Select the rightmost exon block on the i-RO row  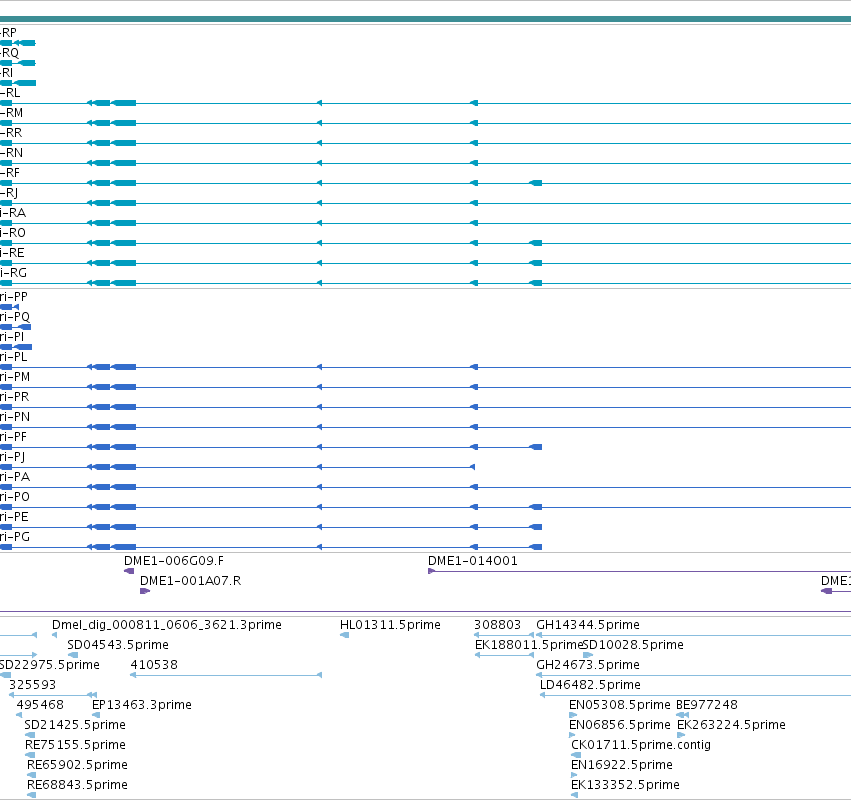[x=536, y=243]
